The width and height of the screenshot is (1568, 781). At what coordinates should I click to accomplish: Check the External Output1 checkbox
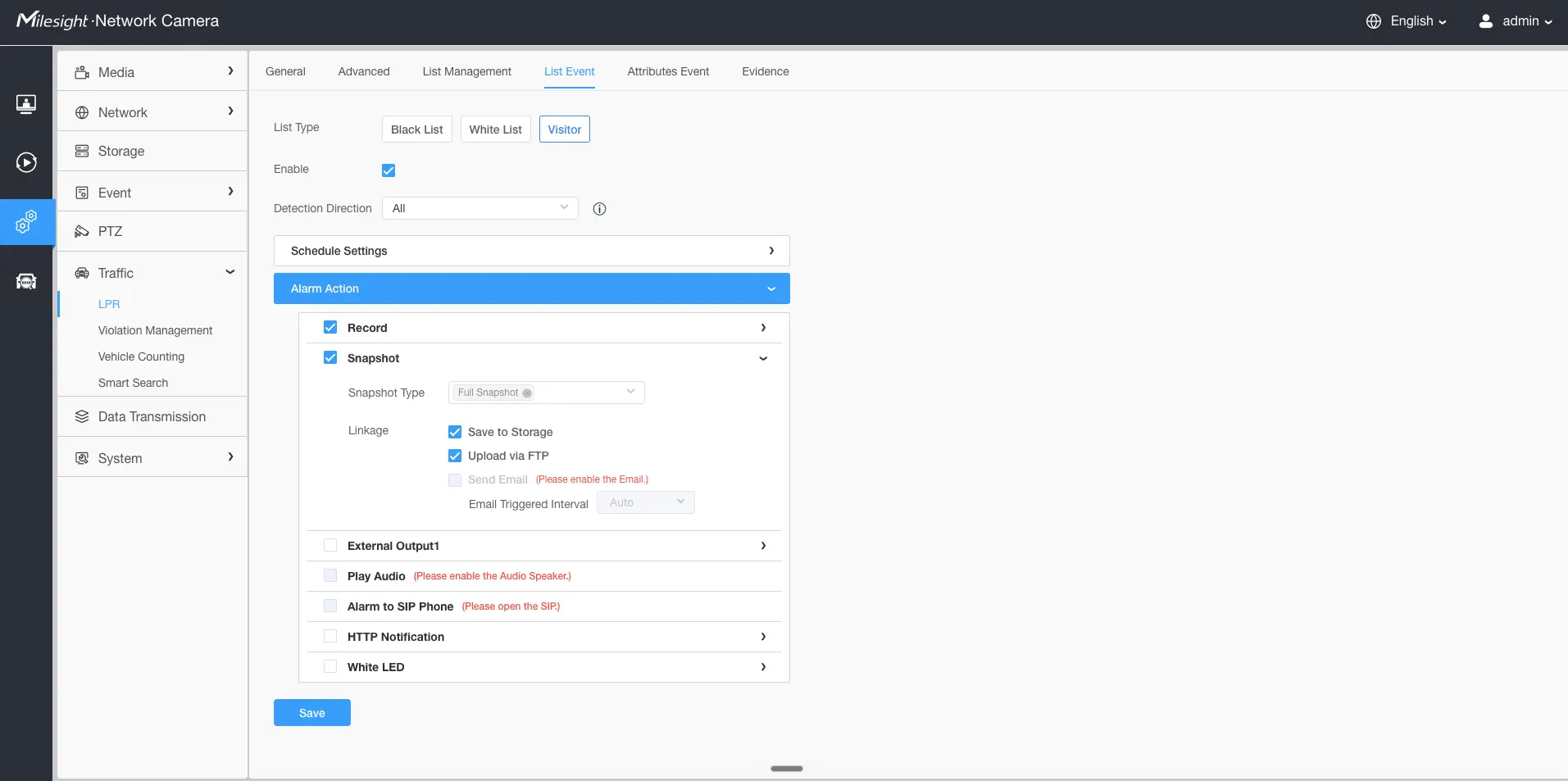click(x=330, y=545)
